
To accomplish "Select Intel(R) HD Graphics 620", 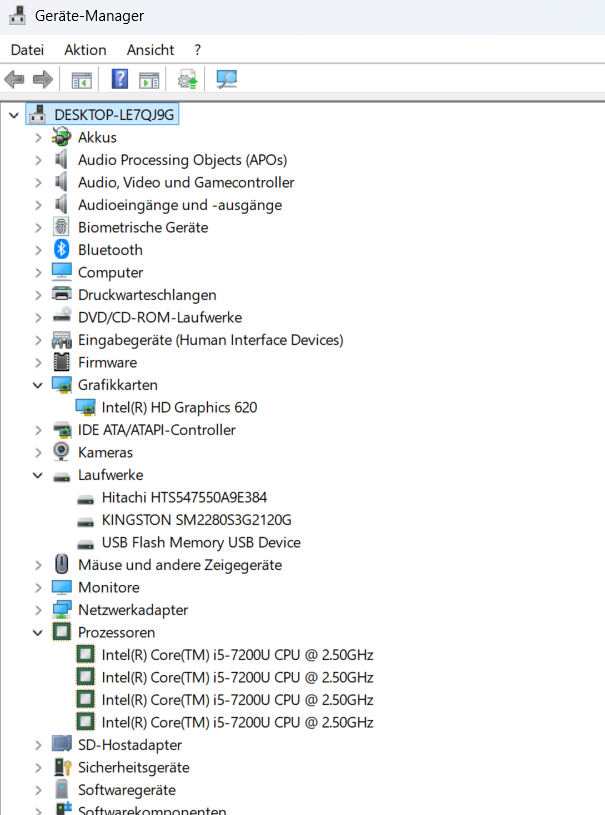I will coord(179,408).
